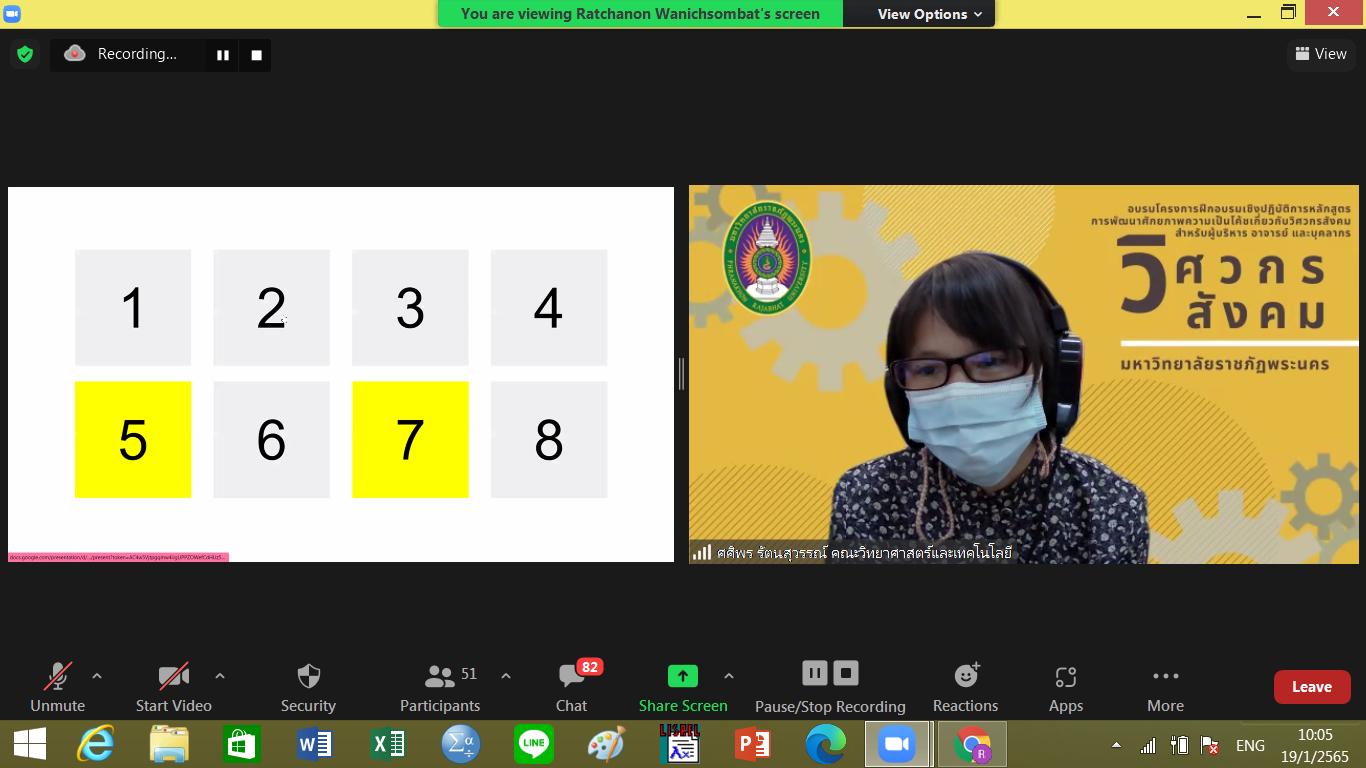
Task: Pause recording in the bottom toolbar
Action: (815, 673)
